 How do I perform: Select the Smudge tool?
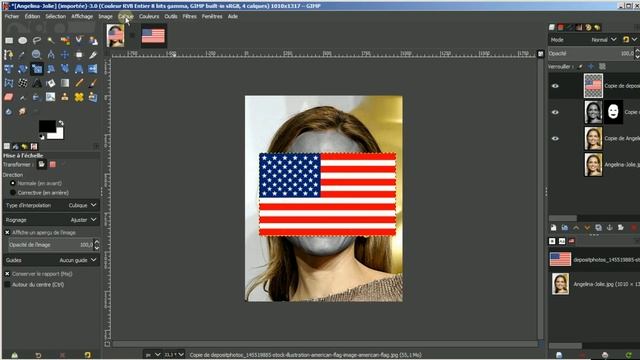[x=22, y=111]
